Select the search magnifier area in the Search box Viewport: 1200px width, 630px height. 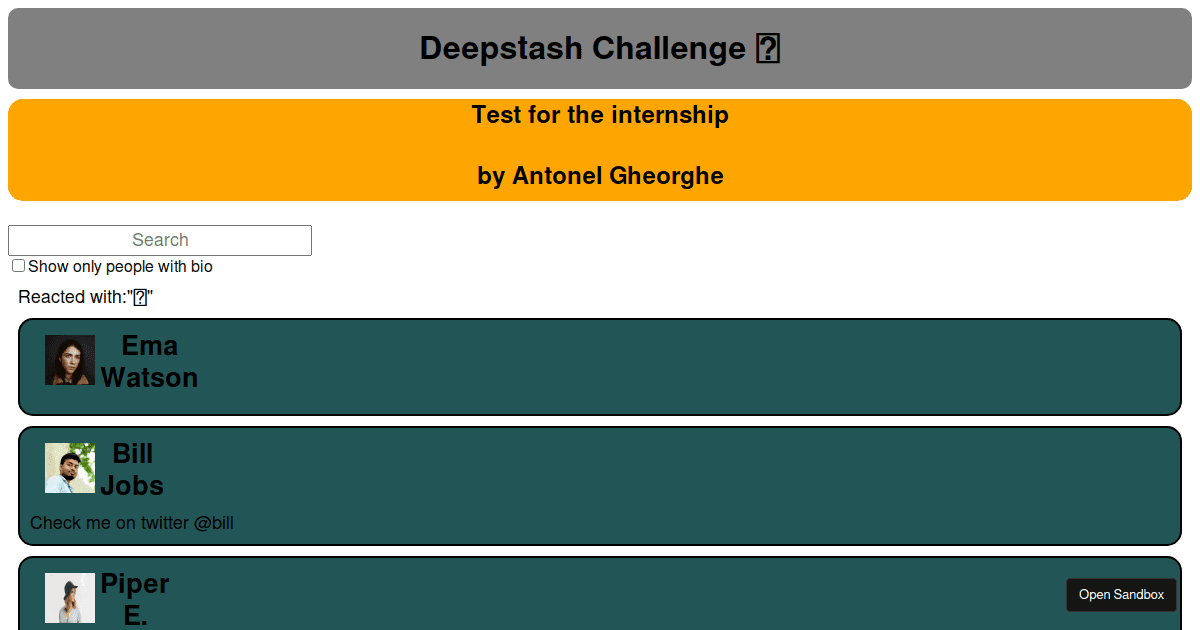click(x=159, y=240)
